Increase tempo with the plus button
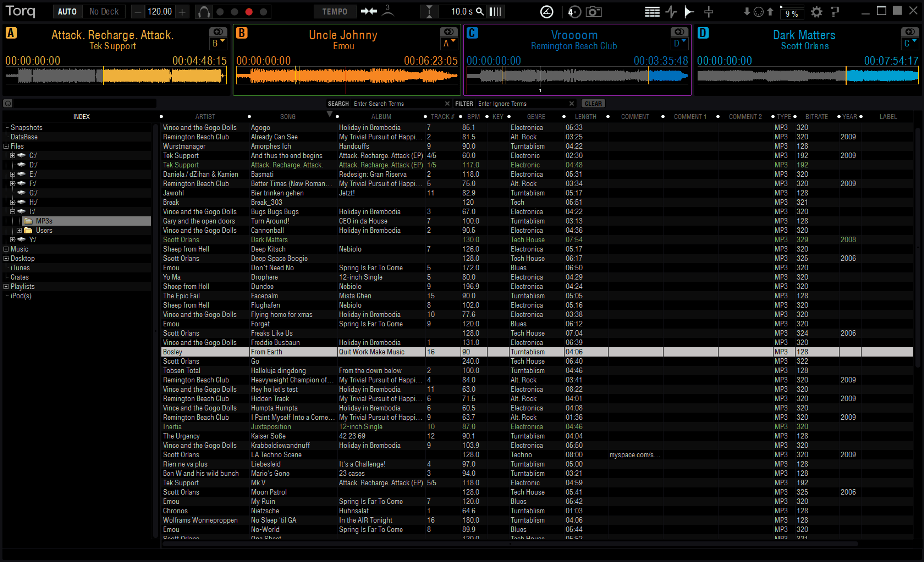 181,11
